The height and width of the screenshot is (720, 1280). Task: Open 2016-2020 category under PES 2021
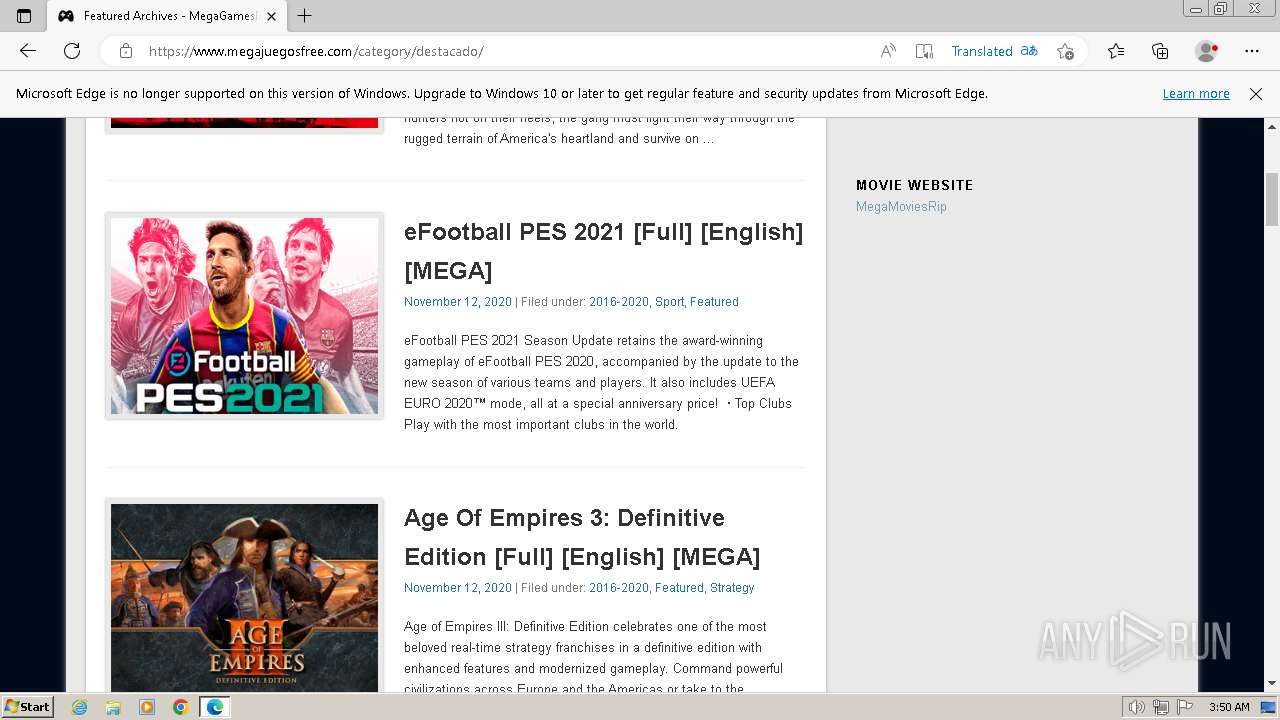619,302
